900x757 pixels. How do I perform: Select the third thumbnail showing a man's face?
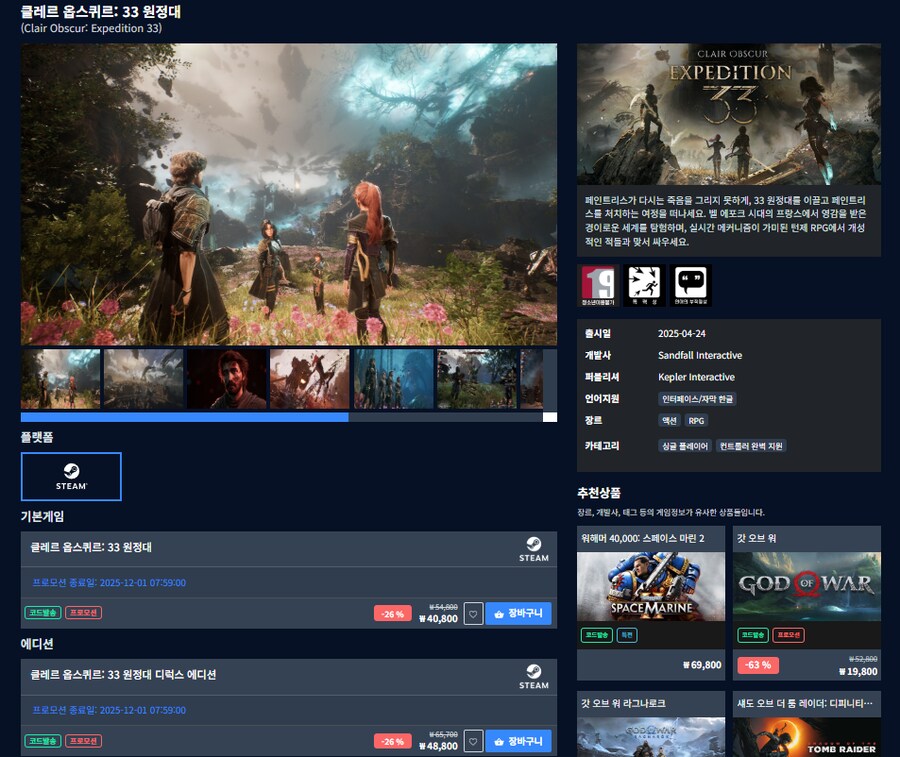pos(227,379)
